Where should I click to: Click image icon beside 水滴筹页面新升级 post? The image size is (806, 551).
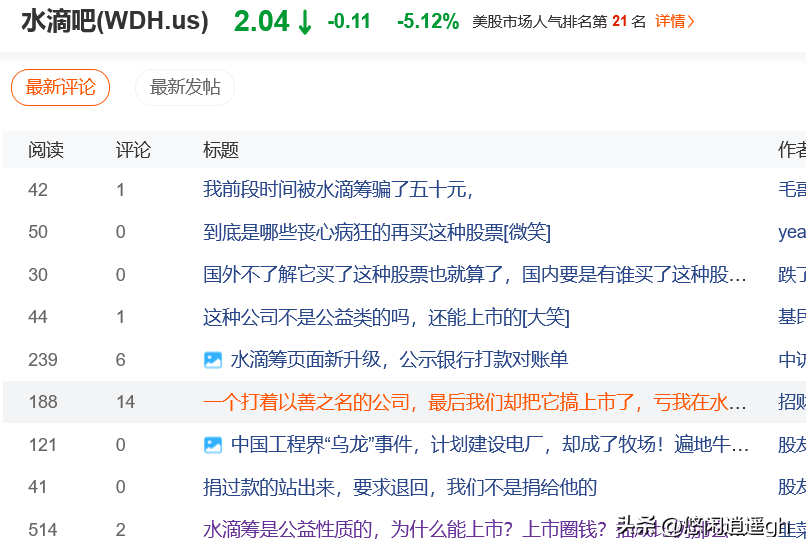coord(213,360)
